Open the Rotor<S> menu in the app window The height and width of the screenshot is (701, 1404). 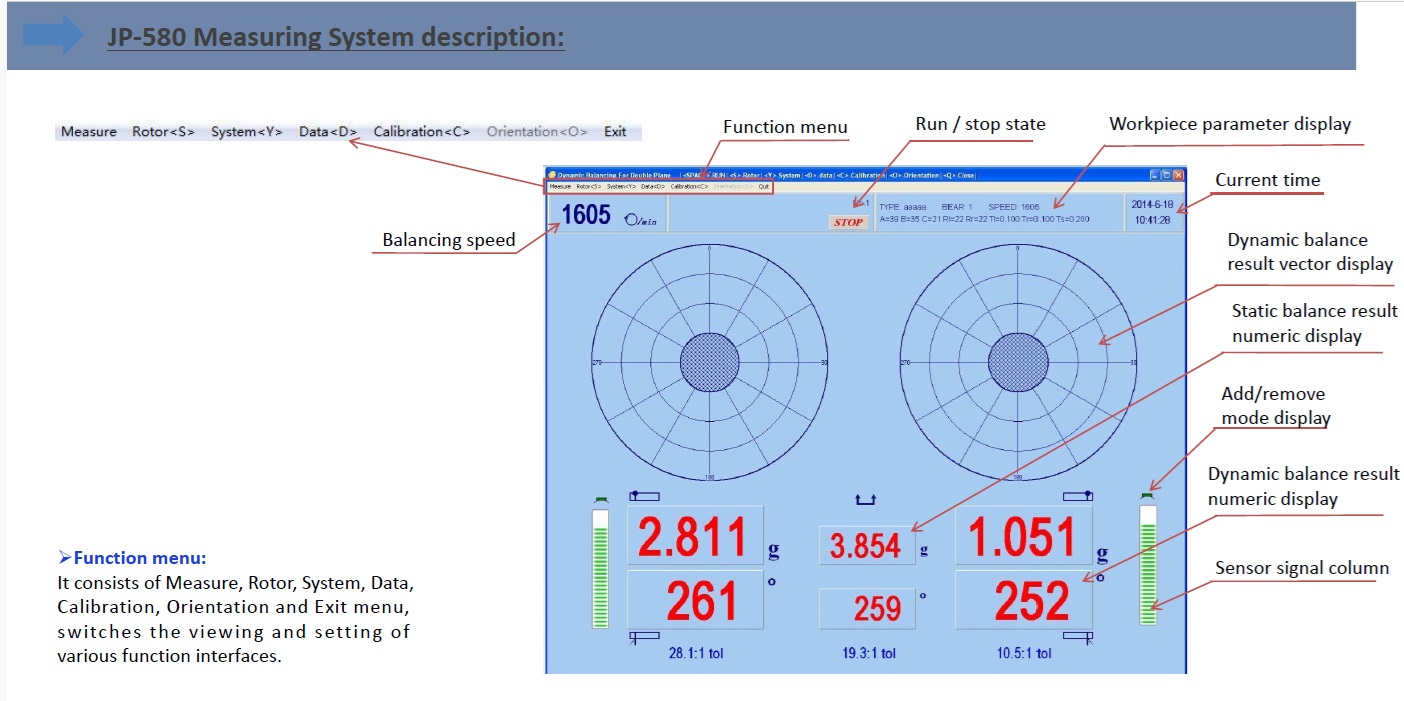pyautogui.click(x=588, y=186)
